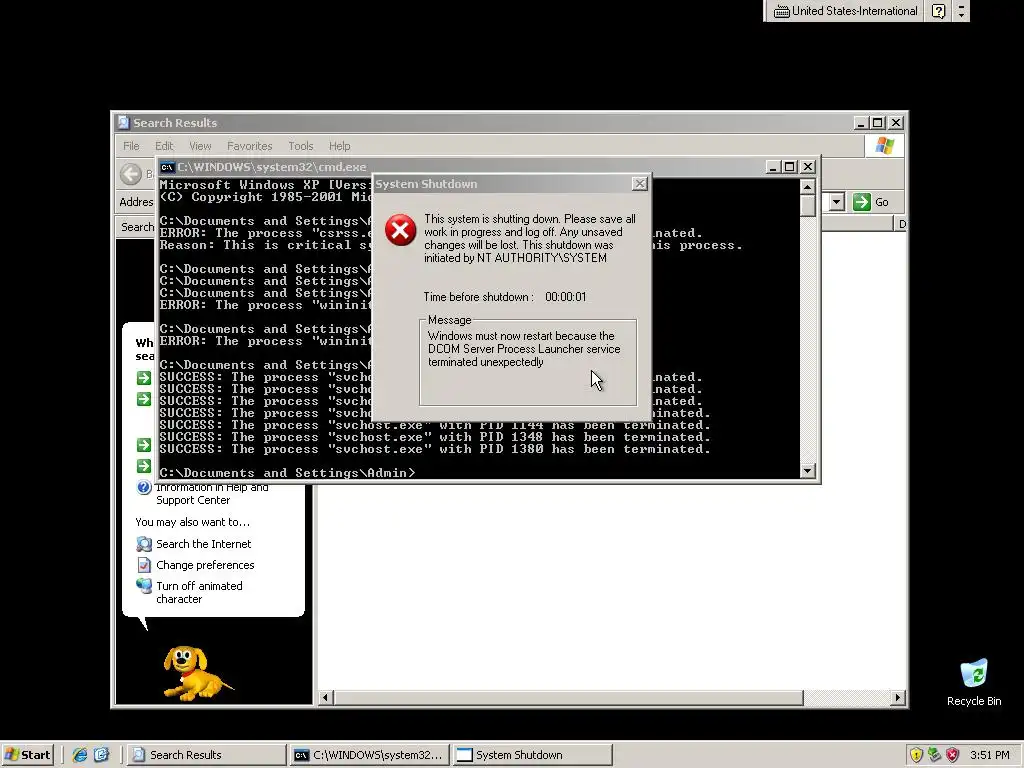Click svchost.exe PID 1380 terminated line
Viewport: 1024px width, 768px height.
pos(435,449)
